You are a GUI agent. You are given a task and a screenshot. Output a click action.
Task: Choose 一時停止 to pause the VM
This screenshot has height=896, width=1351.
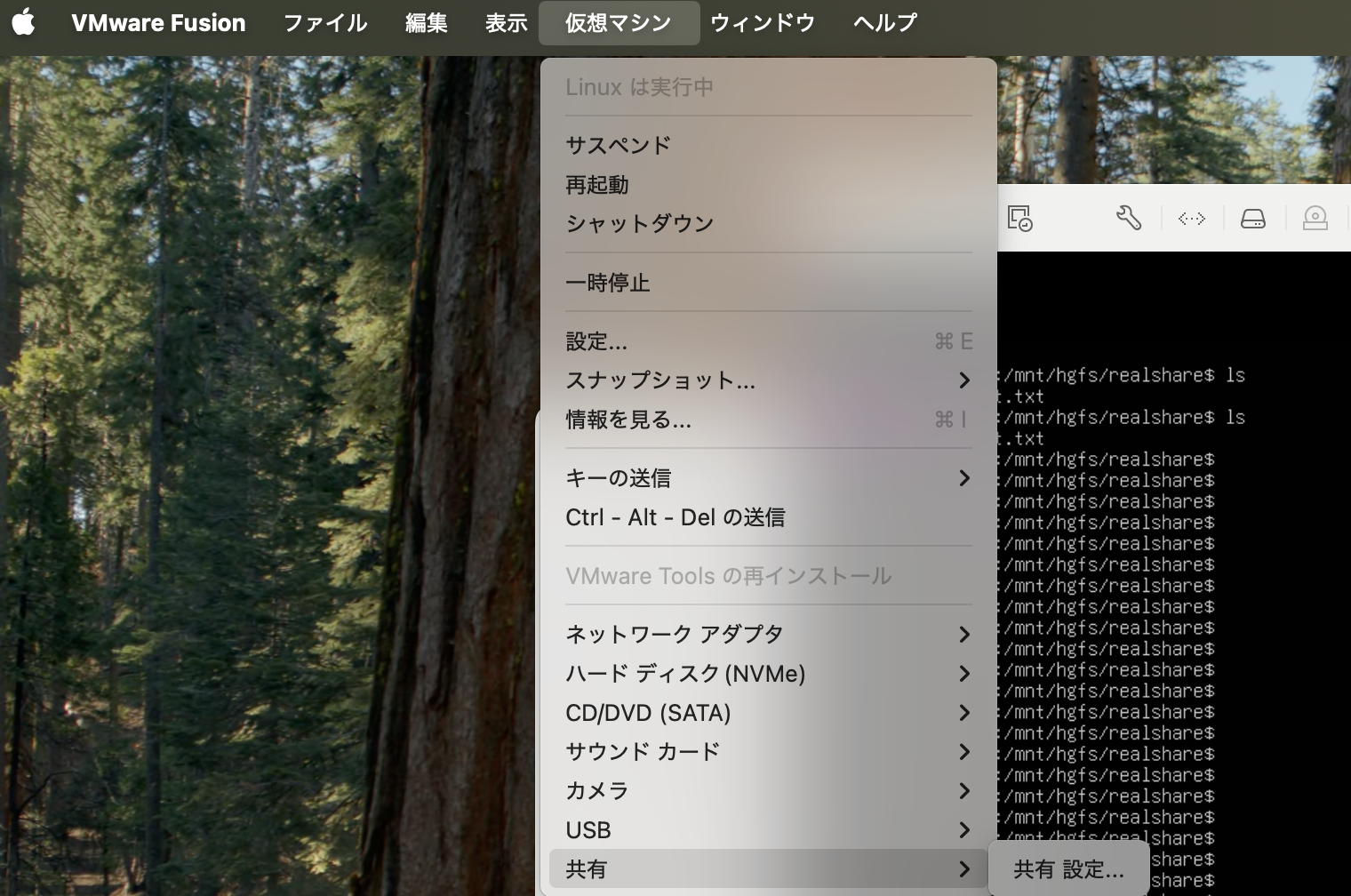(768, 283)
